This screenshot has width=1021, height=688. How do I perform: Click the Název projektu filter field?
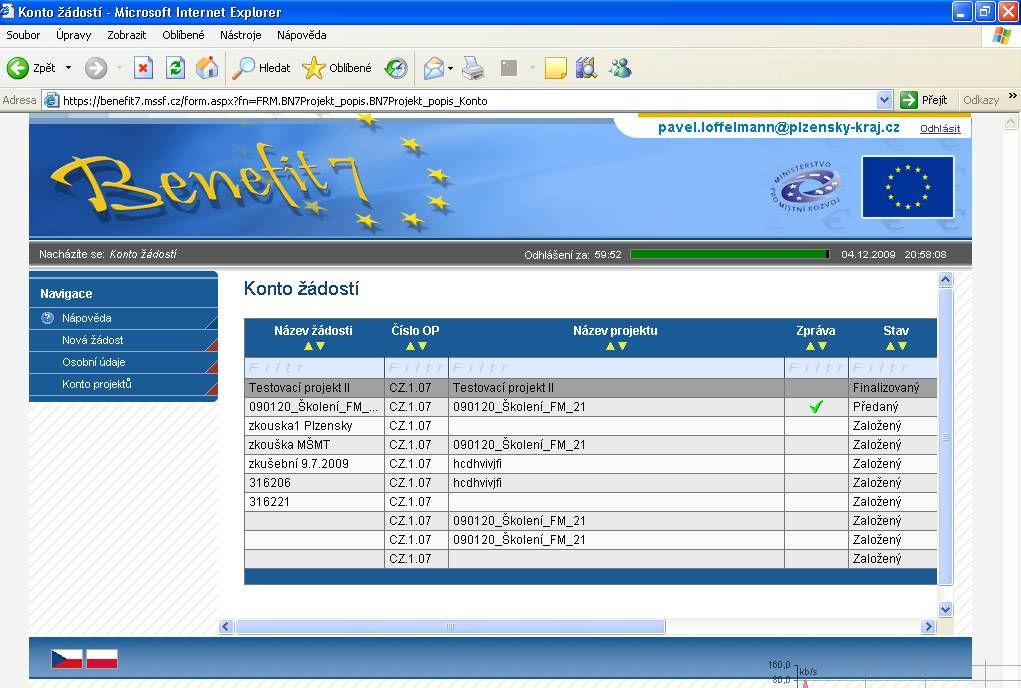click(x=616, y=368)
